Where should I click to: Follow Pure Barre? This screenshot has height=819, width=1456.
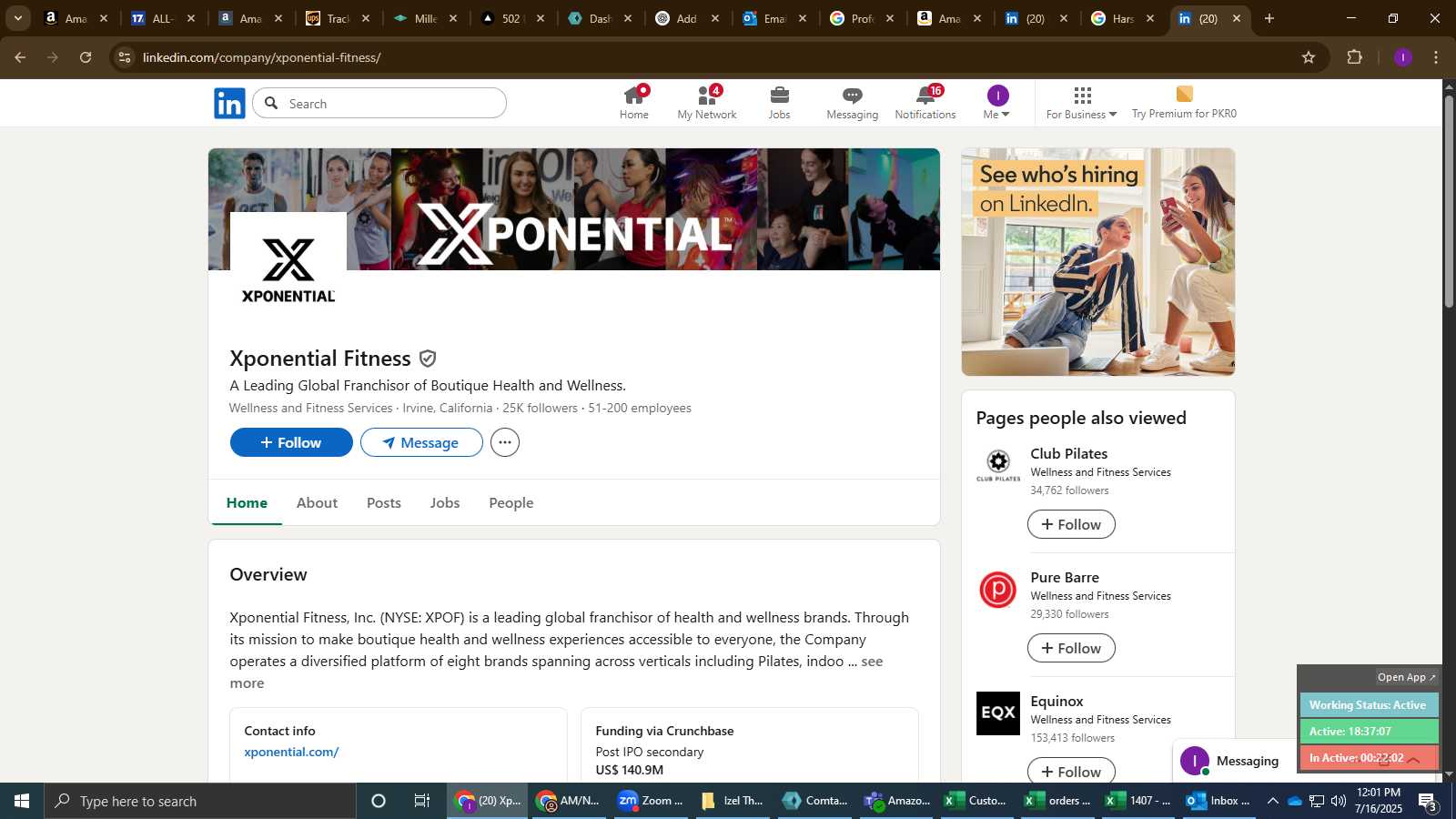(1071, 648)
